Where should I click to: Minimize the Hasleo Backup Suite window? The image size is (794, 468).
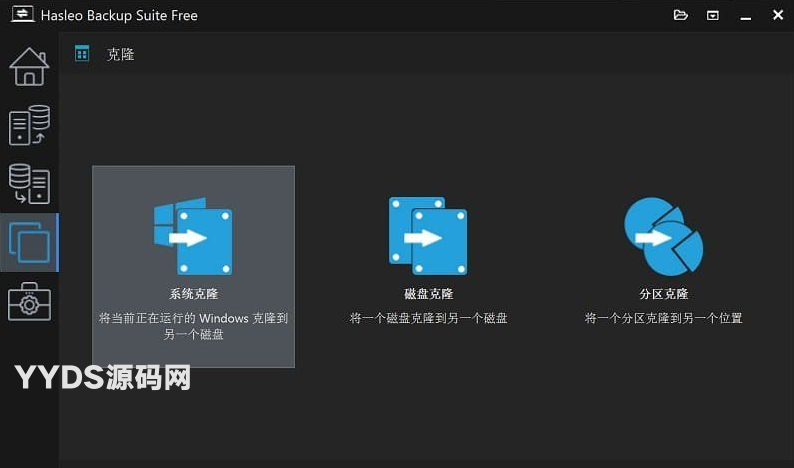click(745, 15)
